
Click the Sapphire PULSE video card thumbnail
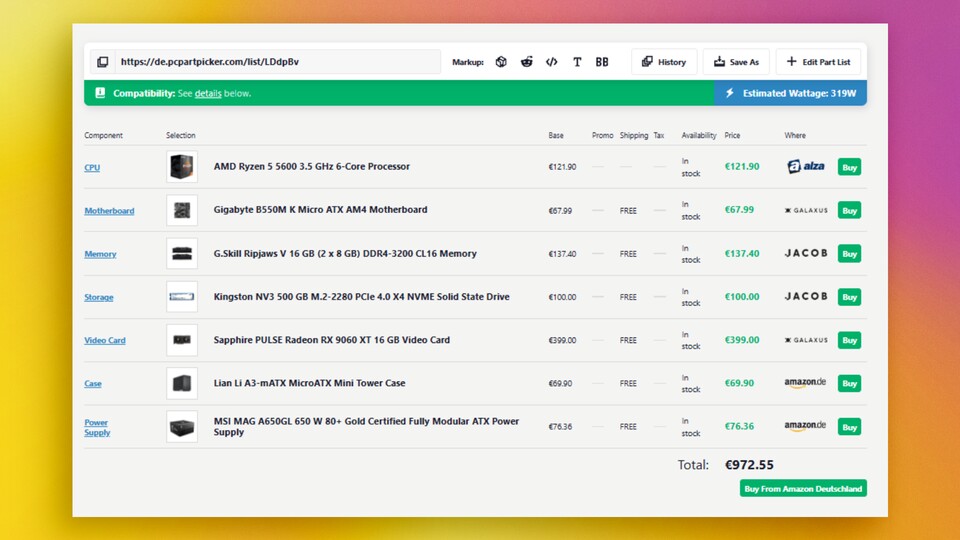[182, 340]
